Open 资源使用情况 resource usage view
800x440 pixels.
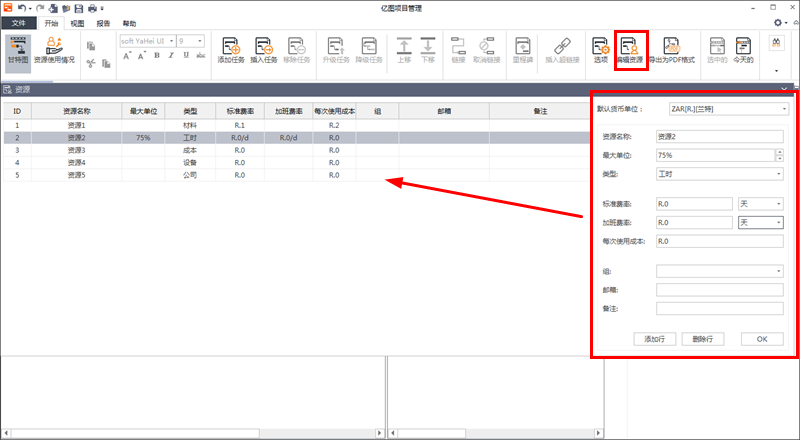click(54, 50)
